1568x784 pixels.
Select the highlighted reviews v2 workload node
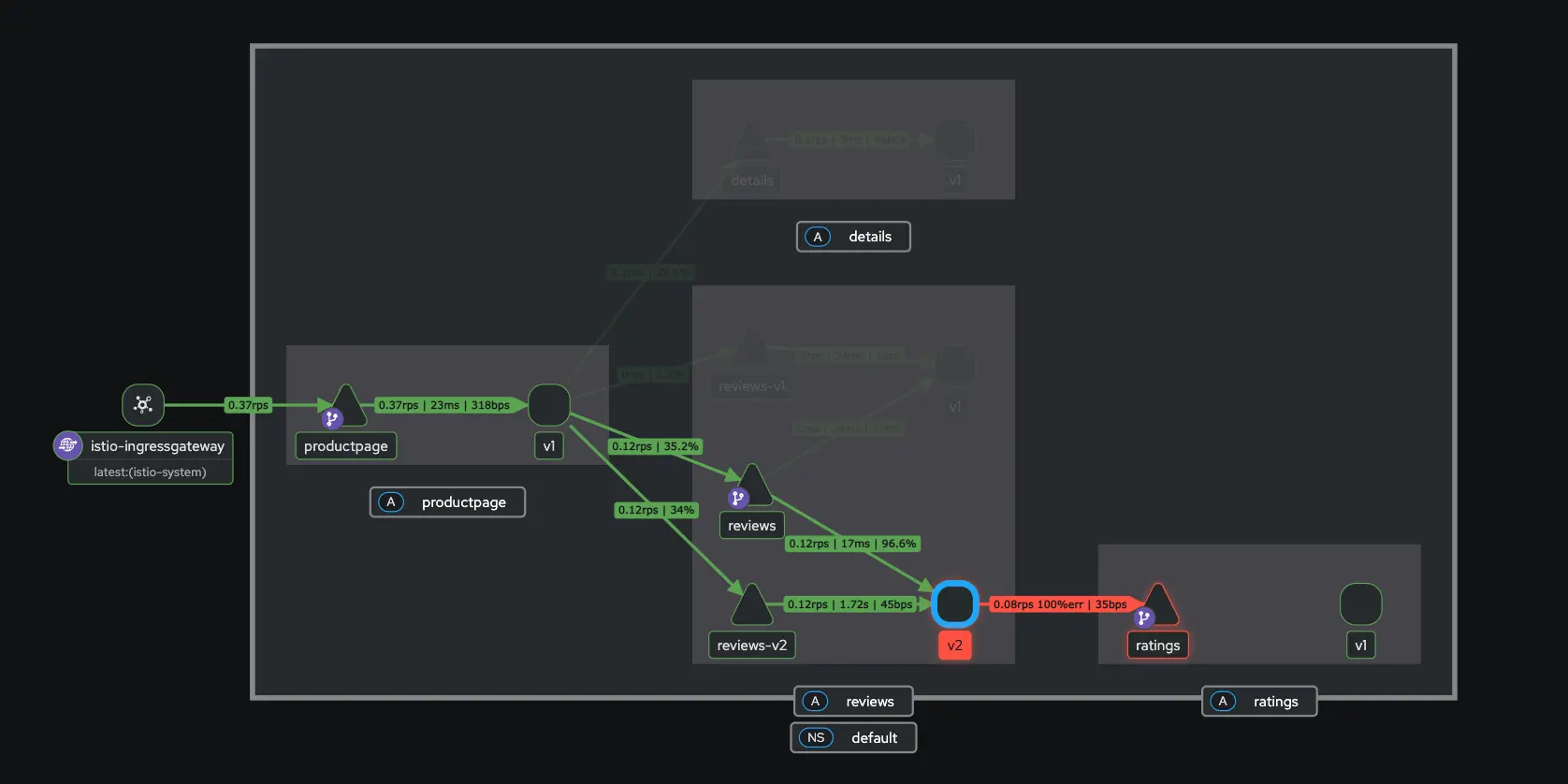tap(955, 604)
